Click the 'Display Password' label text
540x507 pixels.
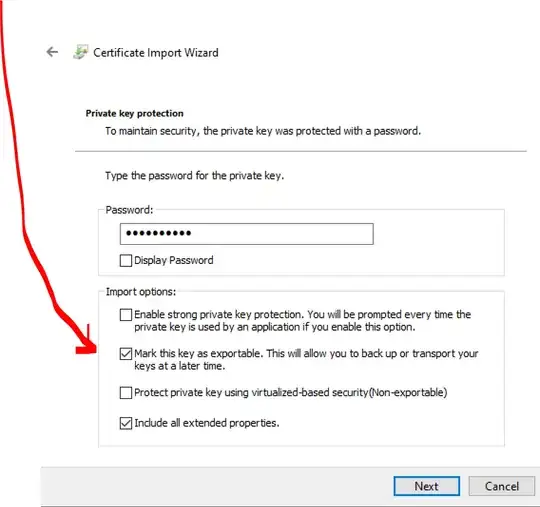click(174, 260)
